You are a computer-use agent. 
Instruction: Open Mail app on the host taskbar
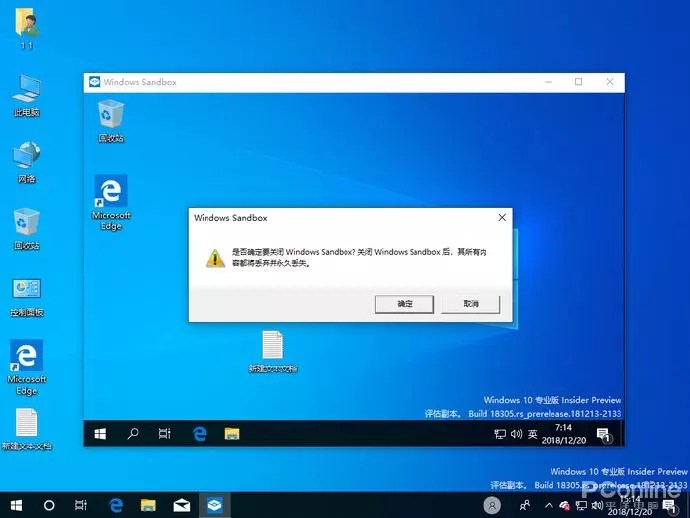(x=181, y=505)
